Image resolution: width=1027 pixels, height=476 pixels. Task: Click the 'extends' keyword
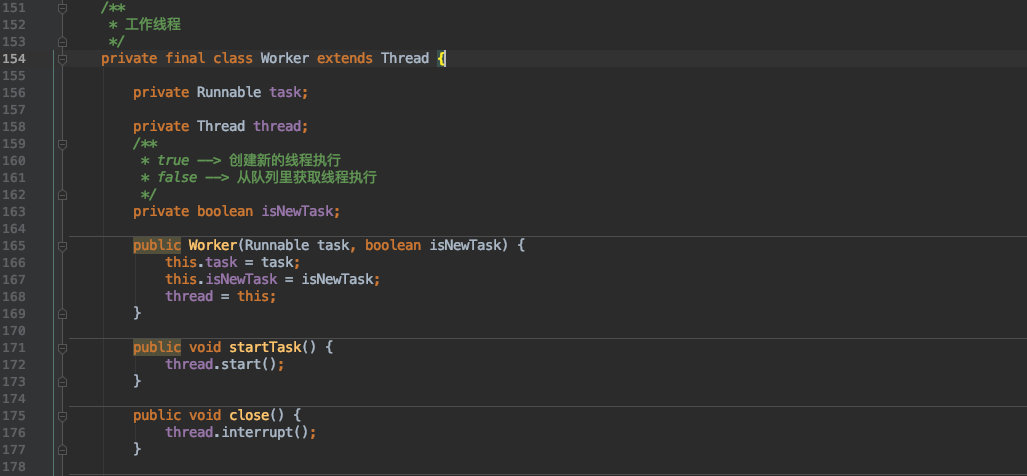tap(345, 58)
